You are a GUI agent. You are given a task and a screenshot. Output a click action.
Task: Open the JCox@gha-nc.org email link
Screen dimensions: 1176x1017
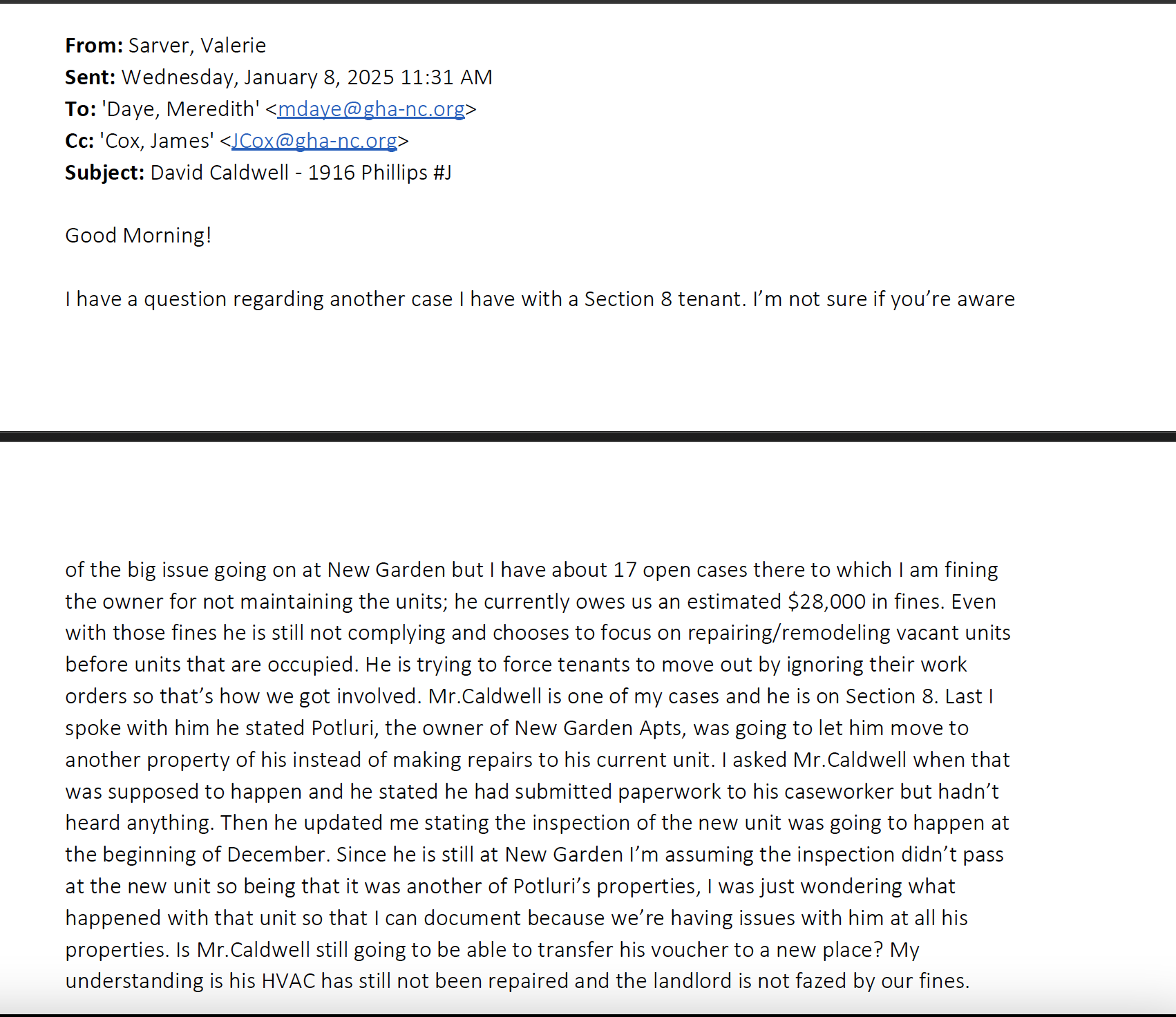(314, 141)
